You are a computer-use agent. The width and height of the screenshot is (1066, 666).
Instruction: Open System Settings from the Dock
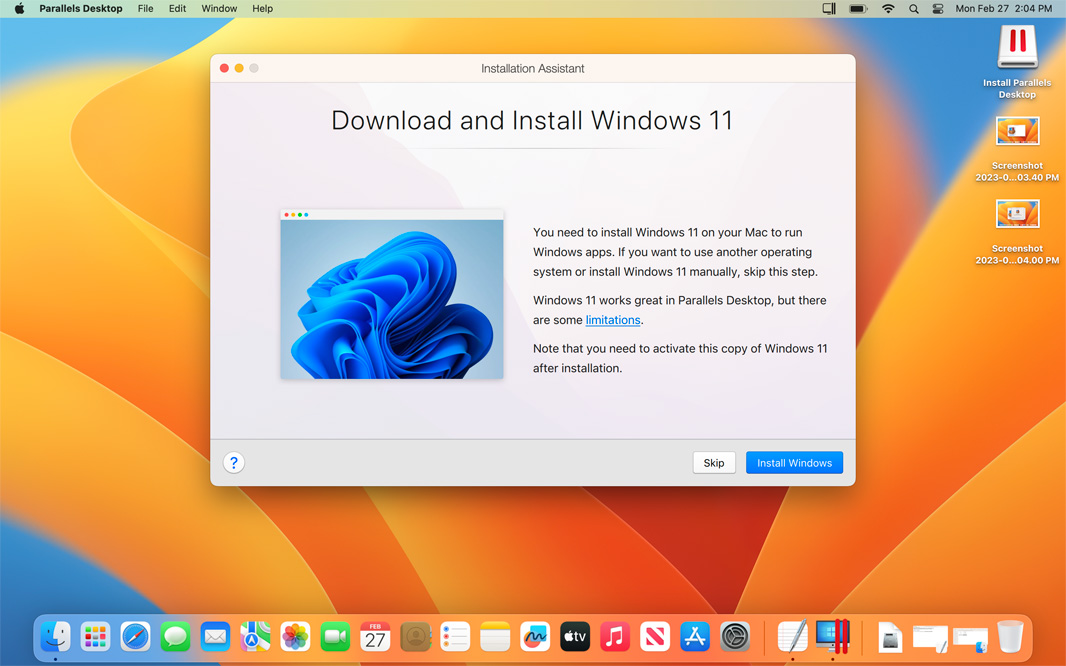[x=735, y=636]
